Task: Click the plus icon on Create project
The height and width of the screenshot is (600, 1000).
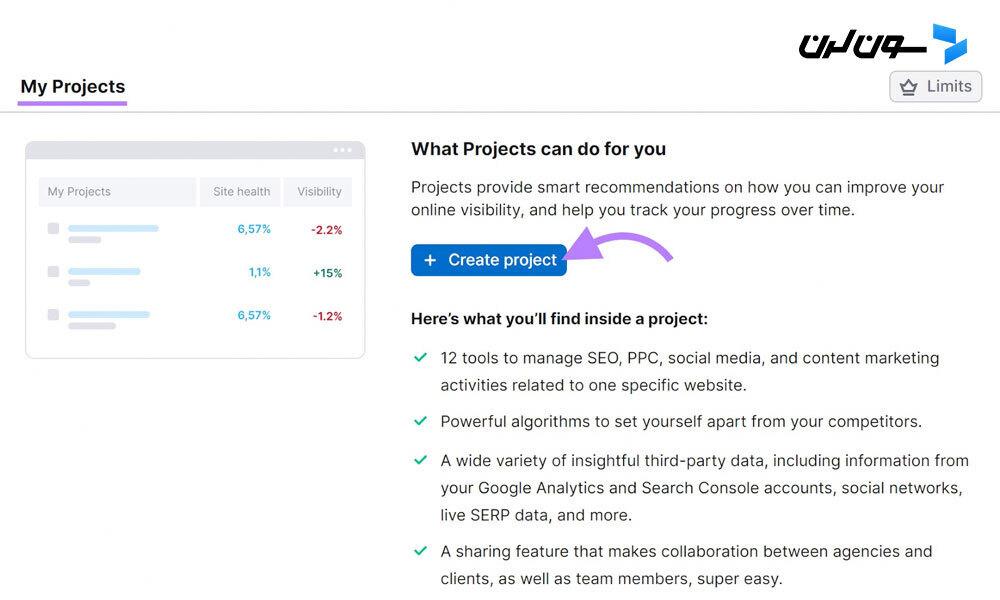Action: coord(430,260)
